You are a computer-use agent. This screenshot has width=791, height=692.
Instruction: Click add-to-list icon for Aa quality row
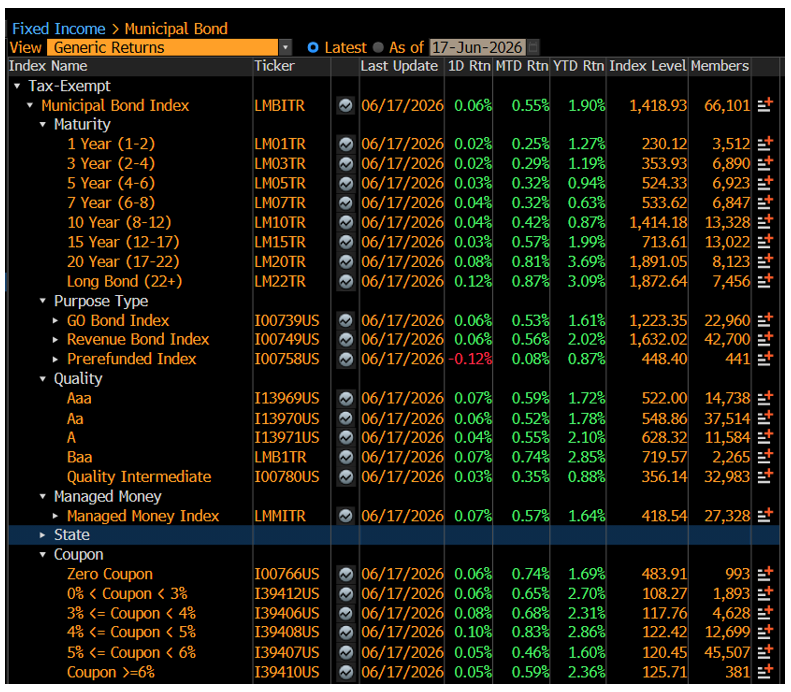click(765, 418)
